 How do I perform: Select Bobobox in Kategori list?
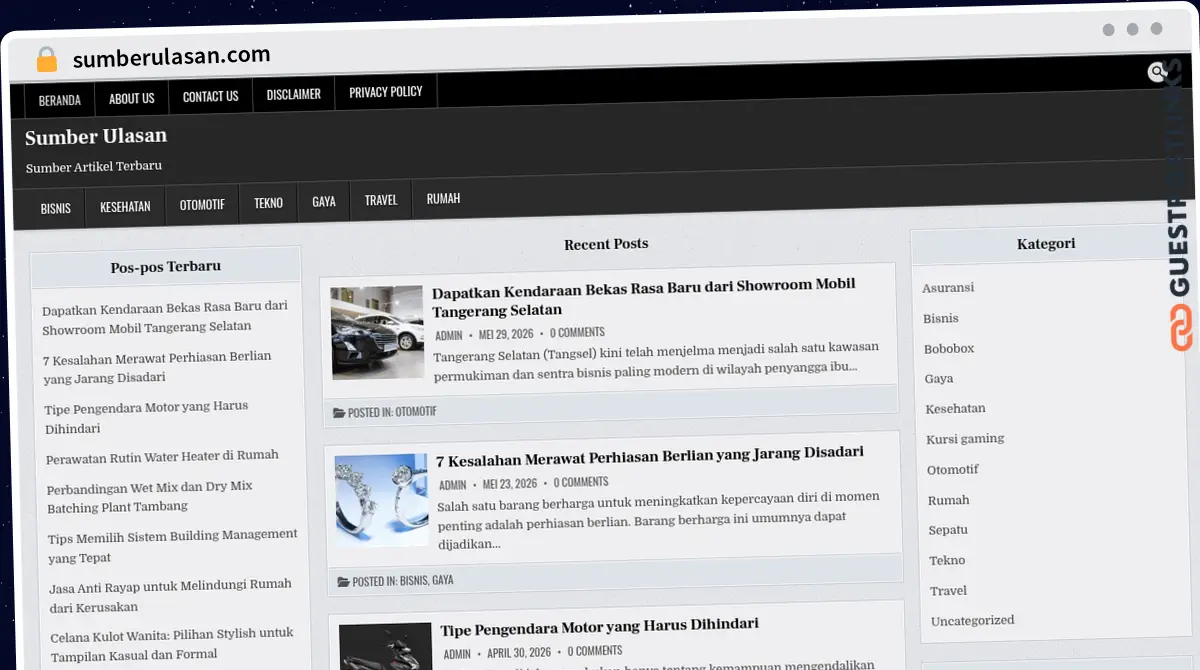click(949, 348)
